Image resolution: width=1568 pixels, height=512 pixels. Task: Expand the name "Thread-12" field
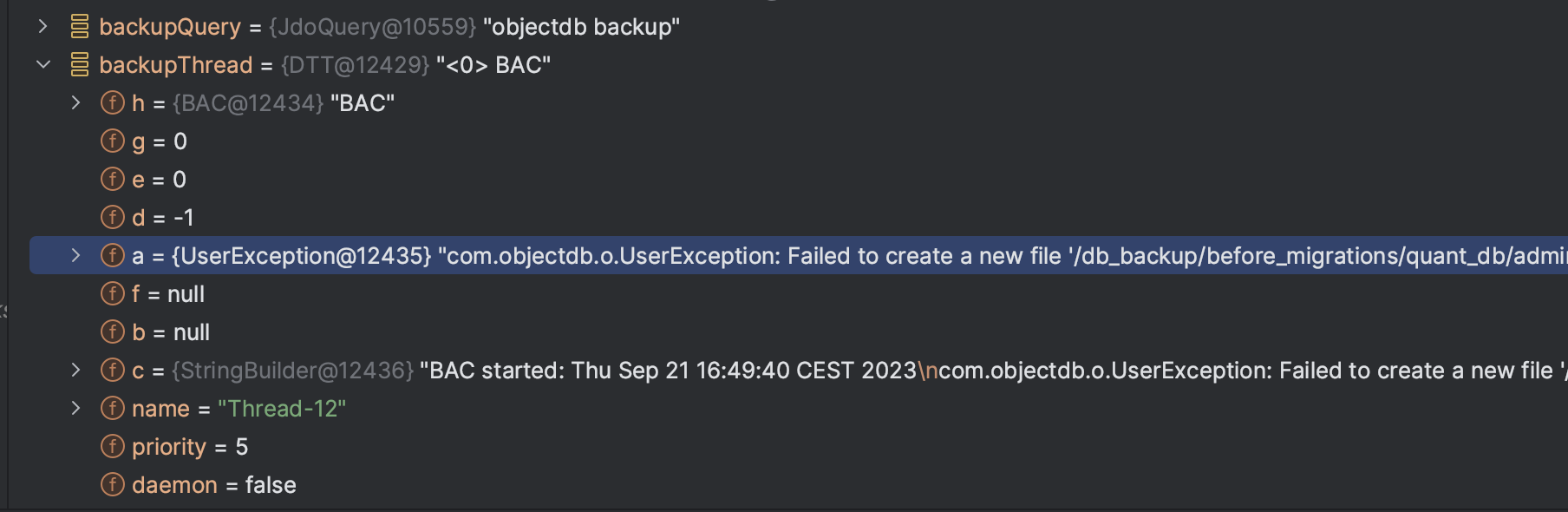pos(75,409)
